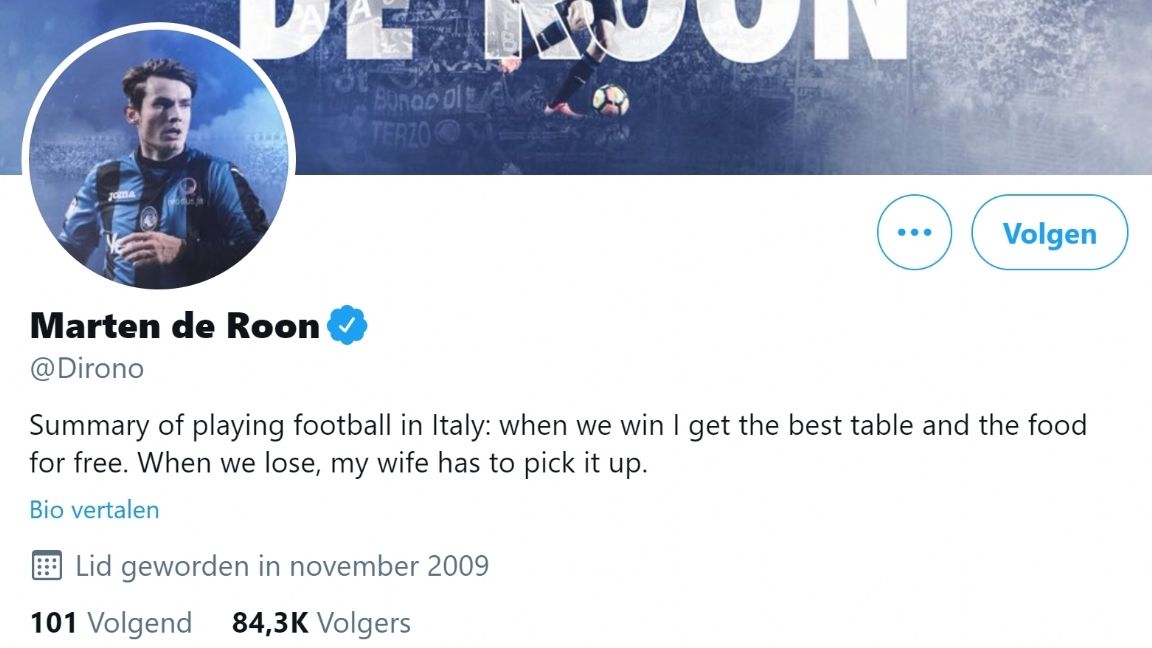Translate the bio with Bio vertalen
The height and width of the screenshot is (648, 1152).
[94, 510]
